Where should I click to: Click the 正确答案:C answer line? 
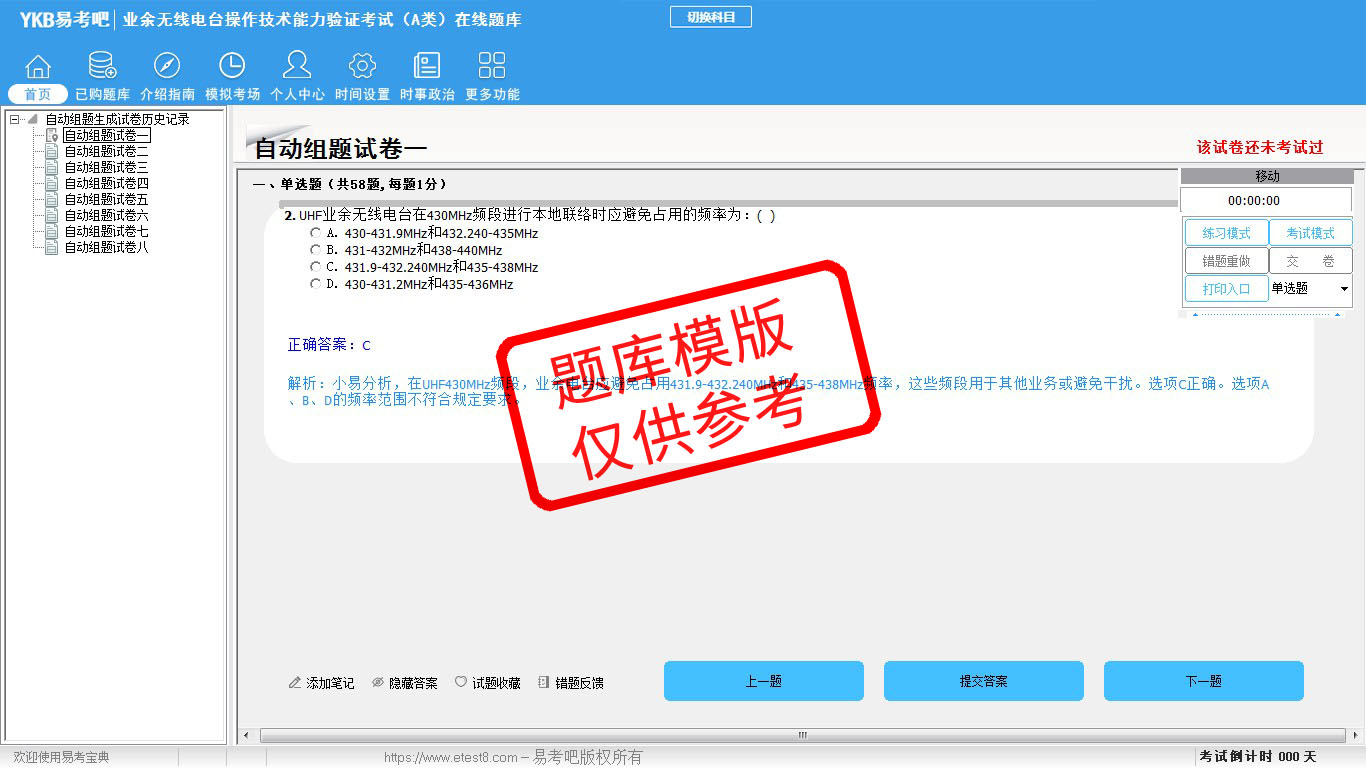pos(329,345)
